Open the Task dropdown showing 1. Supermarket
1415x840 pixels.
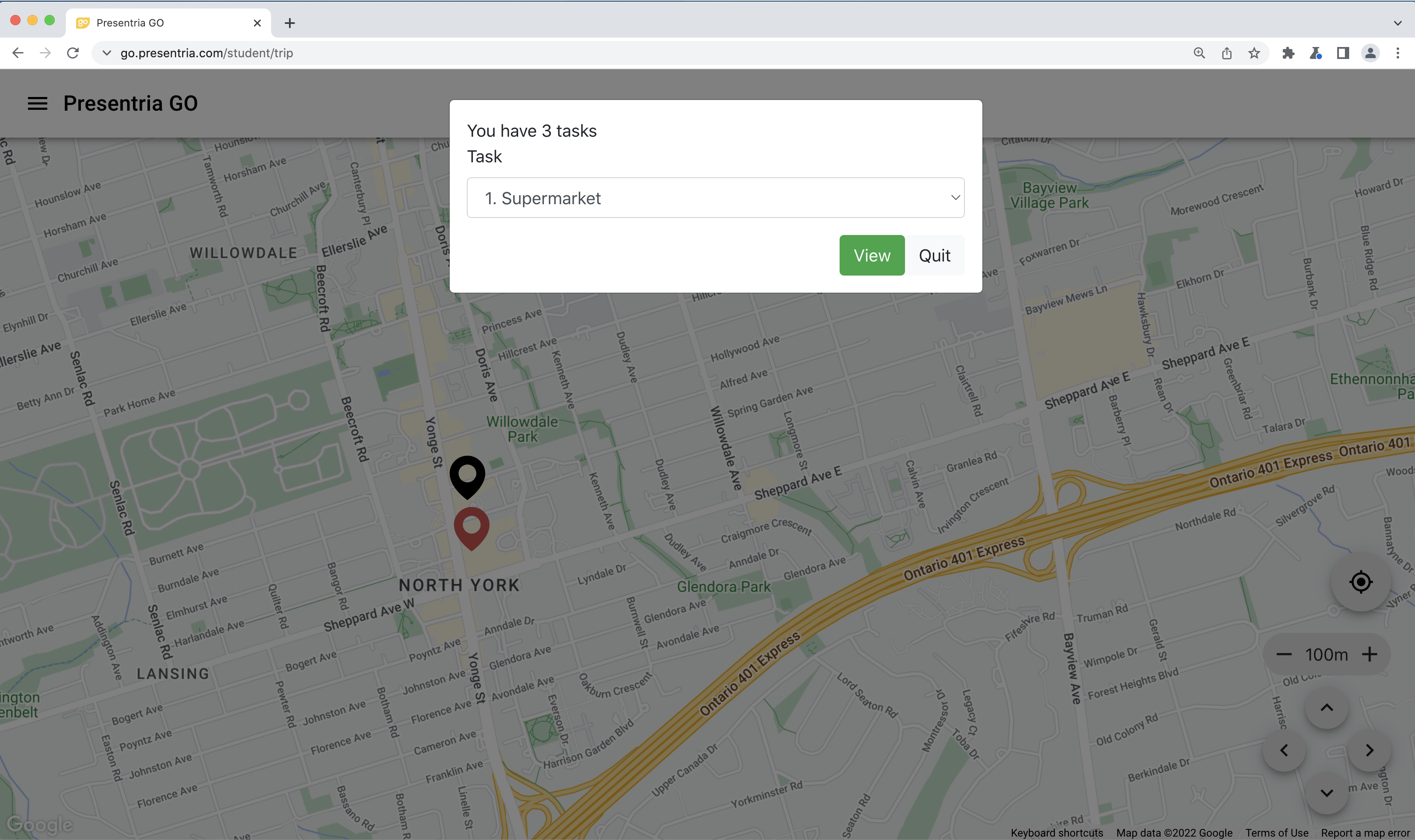point(715,197)
